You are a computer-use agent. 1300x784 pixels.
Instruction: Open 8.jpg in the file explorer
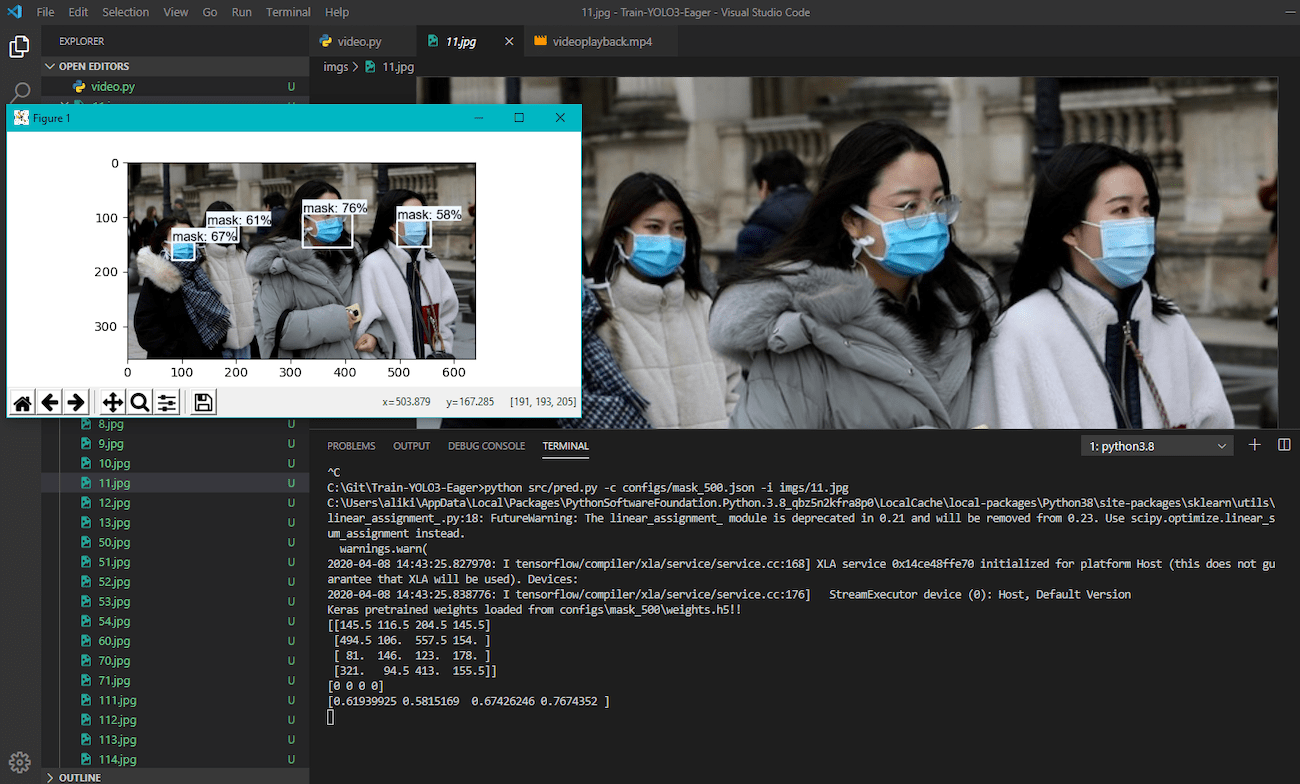175,424
